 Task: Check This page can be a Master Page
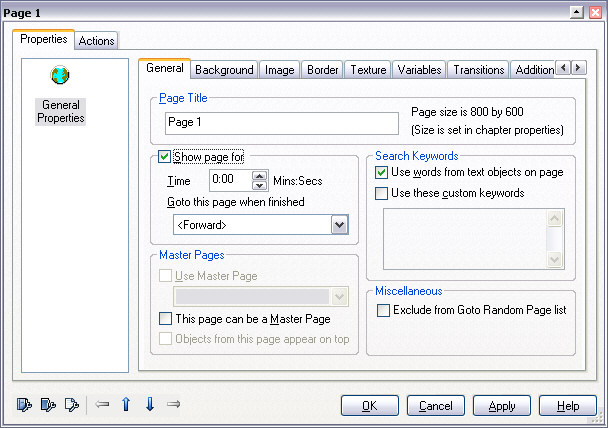pos(166,319)
